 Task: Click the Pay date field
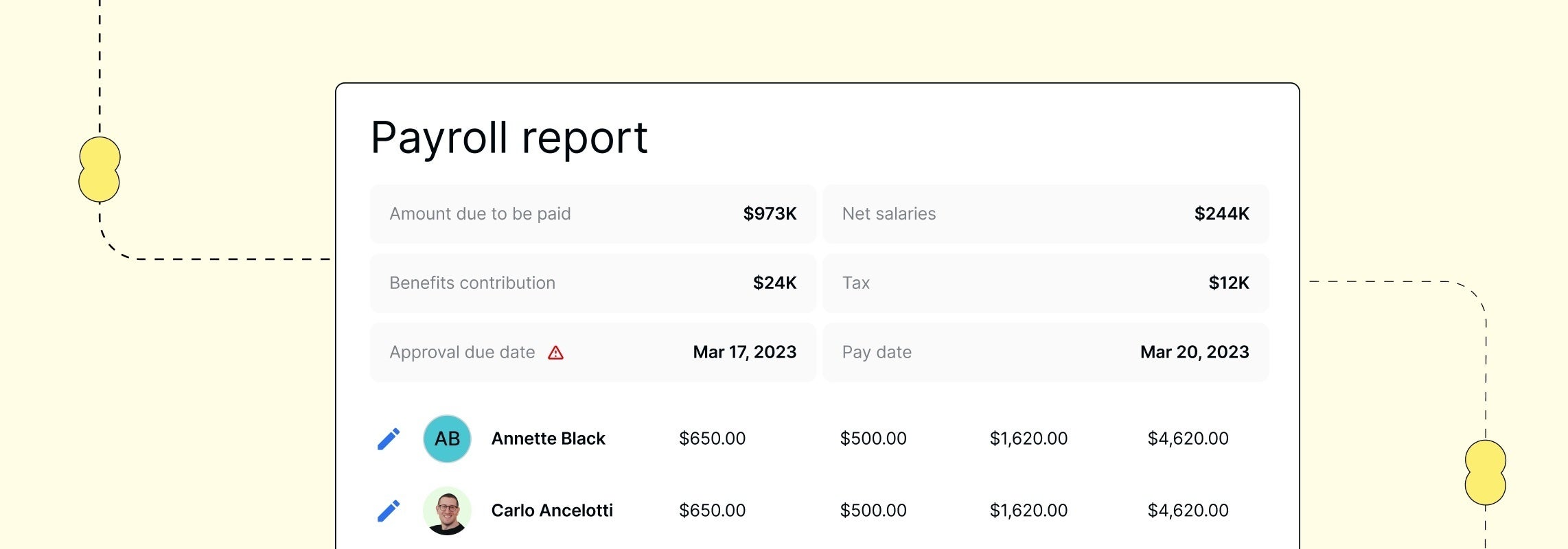tap(1045, 353)
